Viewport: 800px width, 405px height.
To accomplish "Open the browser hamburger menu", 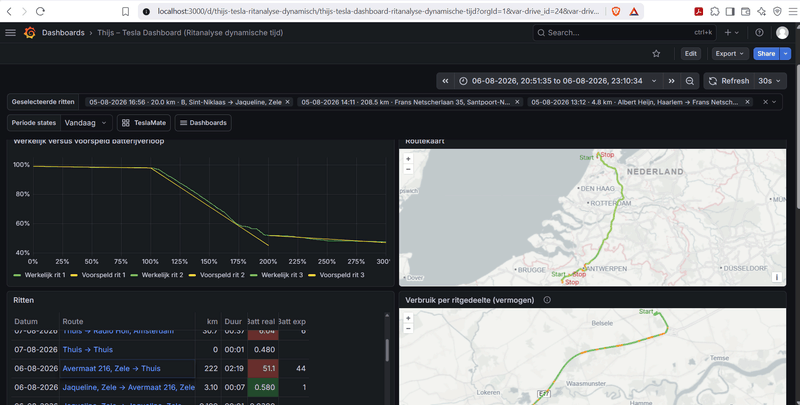I will click(792, 11).
